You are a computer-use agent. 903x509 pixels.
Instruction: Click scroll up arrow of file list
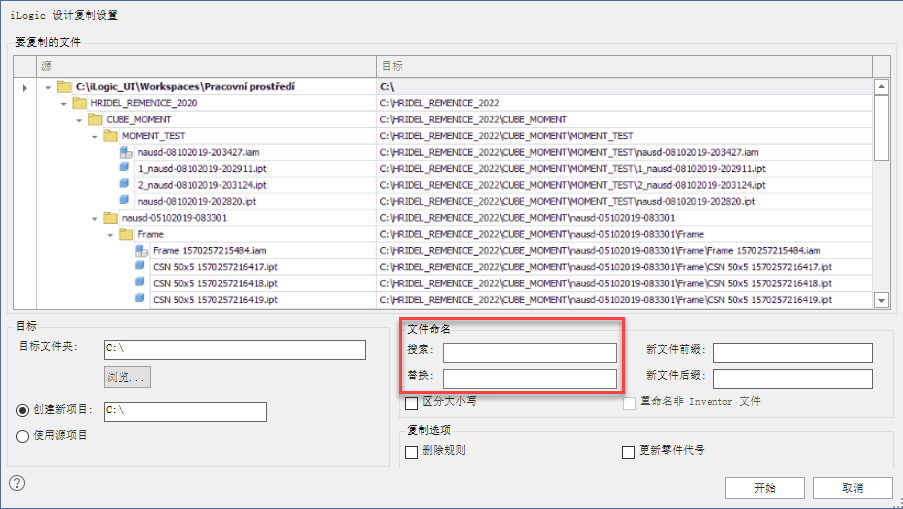click(882, 87)
